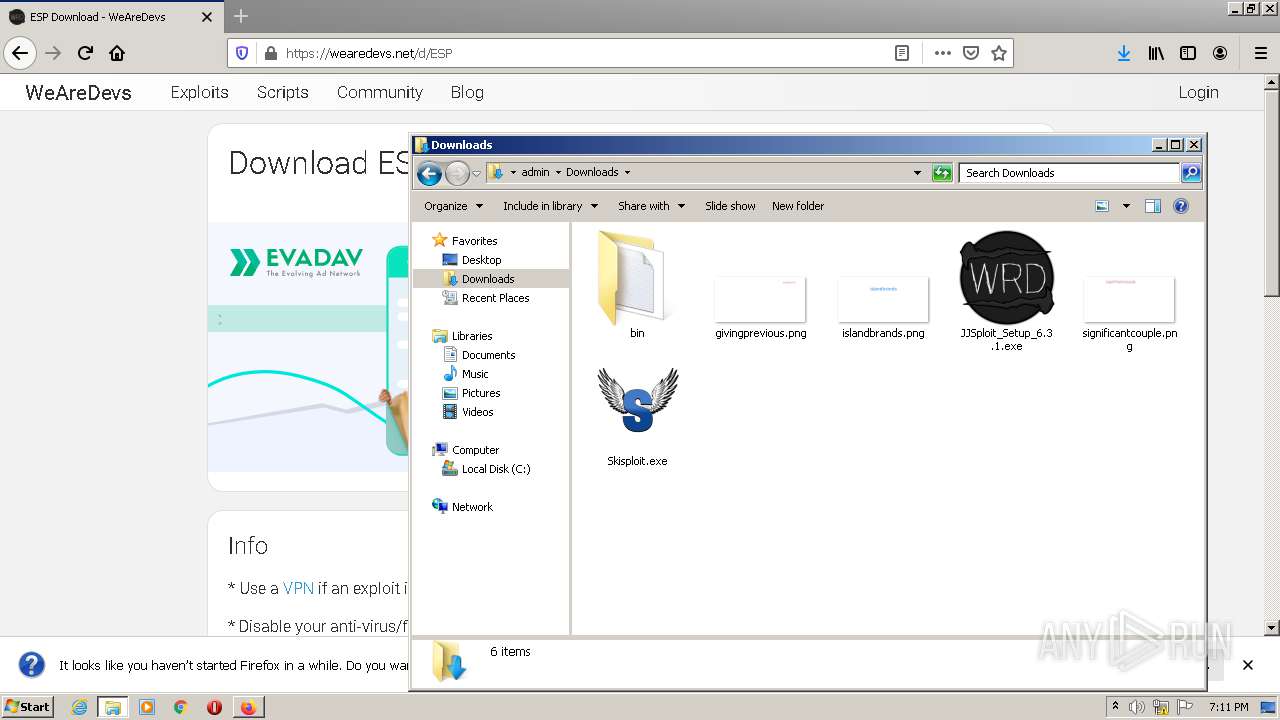Open Internet Explorer from taskbar

(x=79, y=707)
